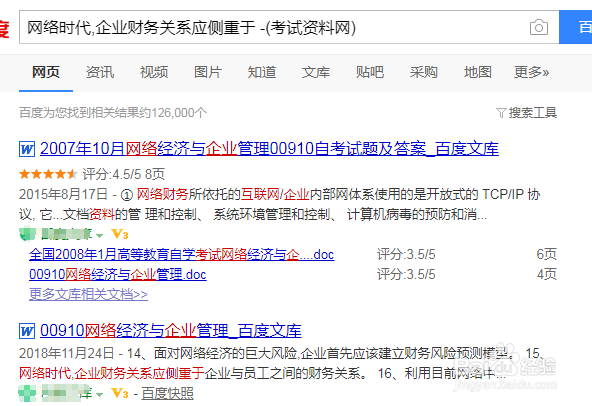Open the 地图 tab
592x406 pixels.
478,72
